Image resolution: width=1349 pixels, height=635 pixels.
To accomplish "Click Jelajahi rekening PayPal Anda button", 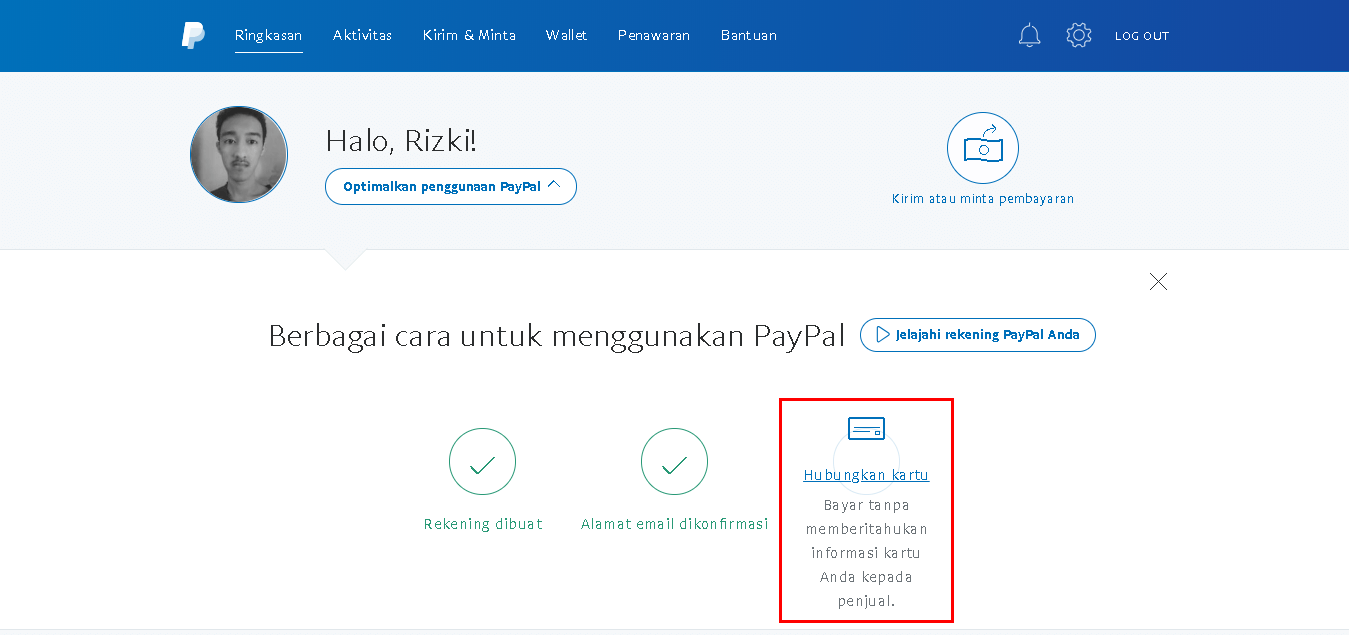I will tap(978, 335).
